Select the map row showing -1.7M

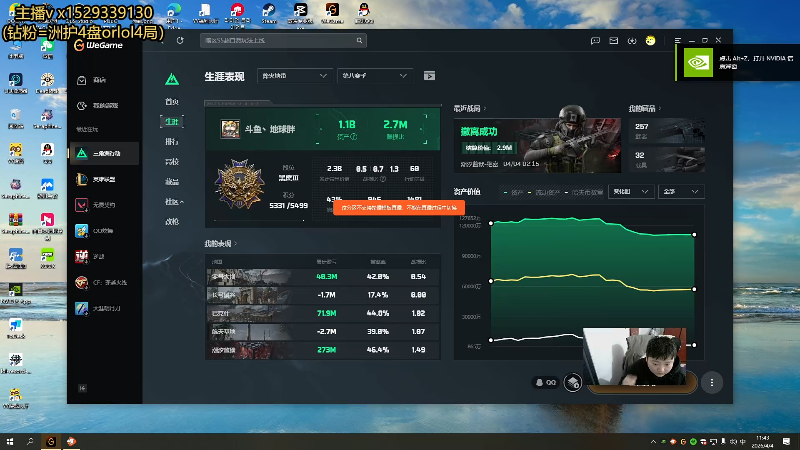(323, 295)
